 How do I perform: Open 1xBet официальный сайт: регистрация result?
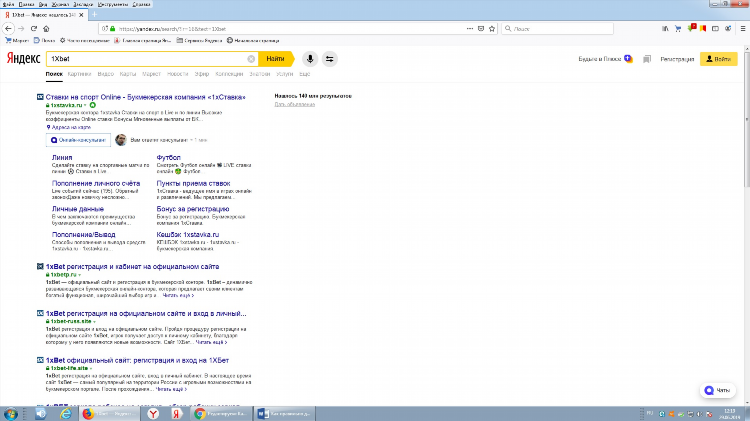pos(137,360)
